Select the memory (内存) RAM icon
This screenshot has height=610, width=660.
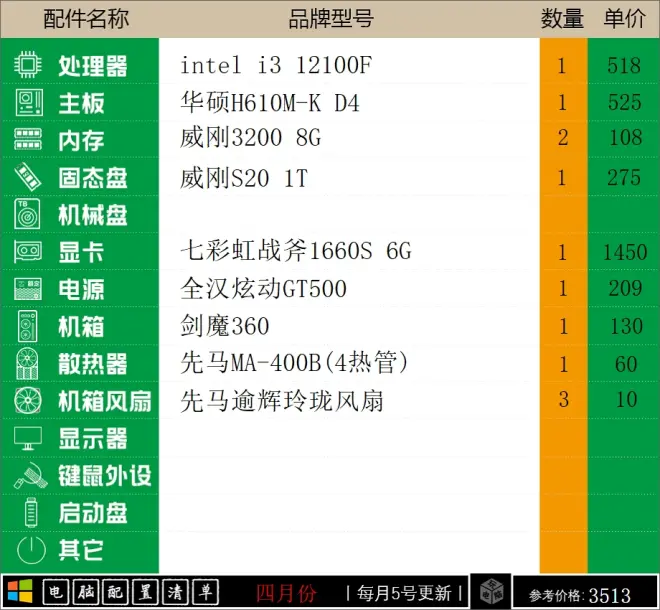click(x=27, y=140)
